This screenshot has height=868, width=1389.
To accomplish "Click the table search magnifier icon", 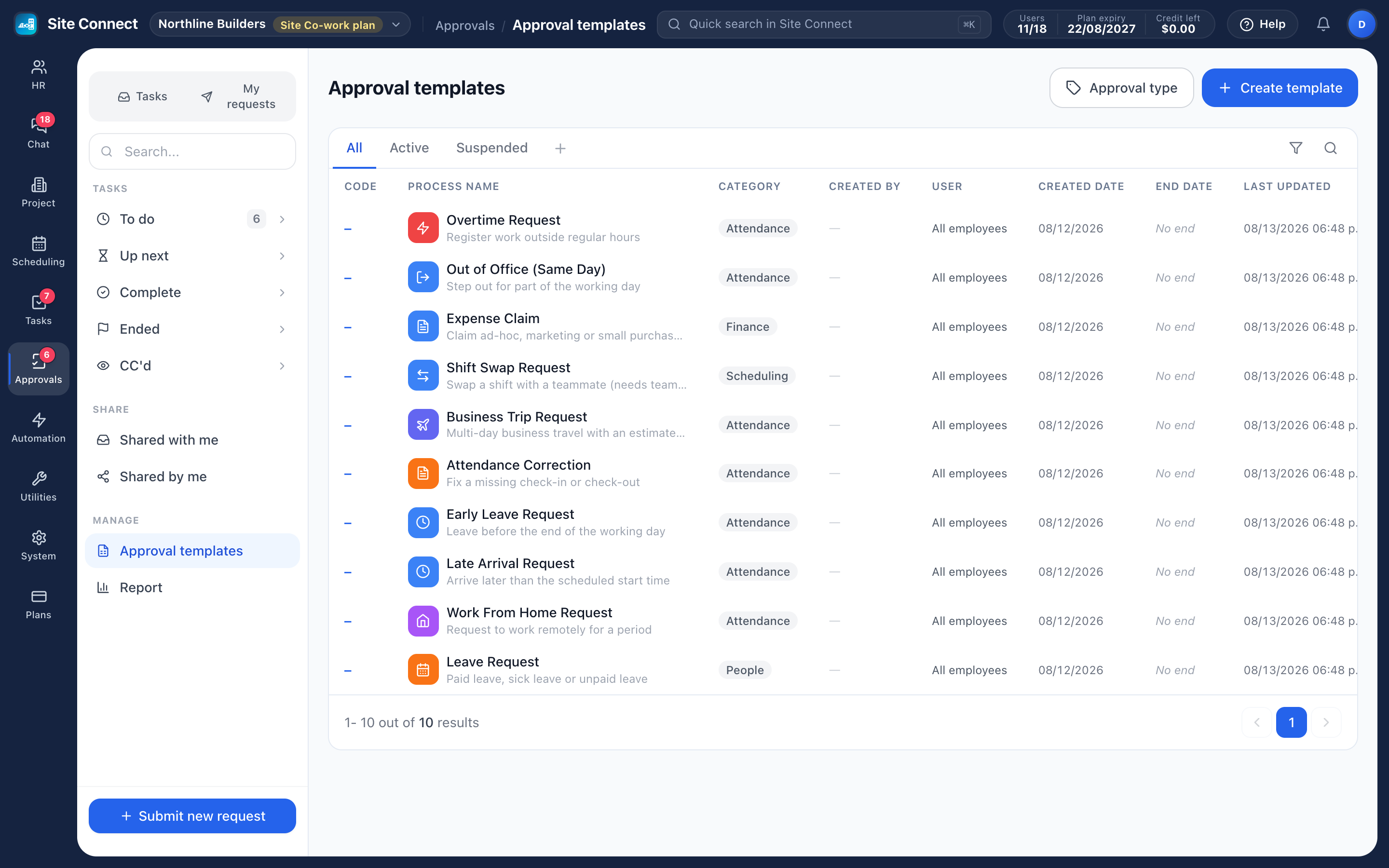I will (x=1331, y=148).
